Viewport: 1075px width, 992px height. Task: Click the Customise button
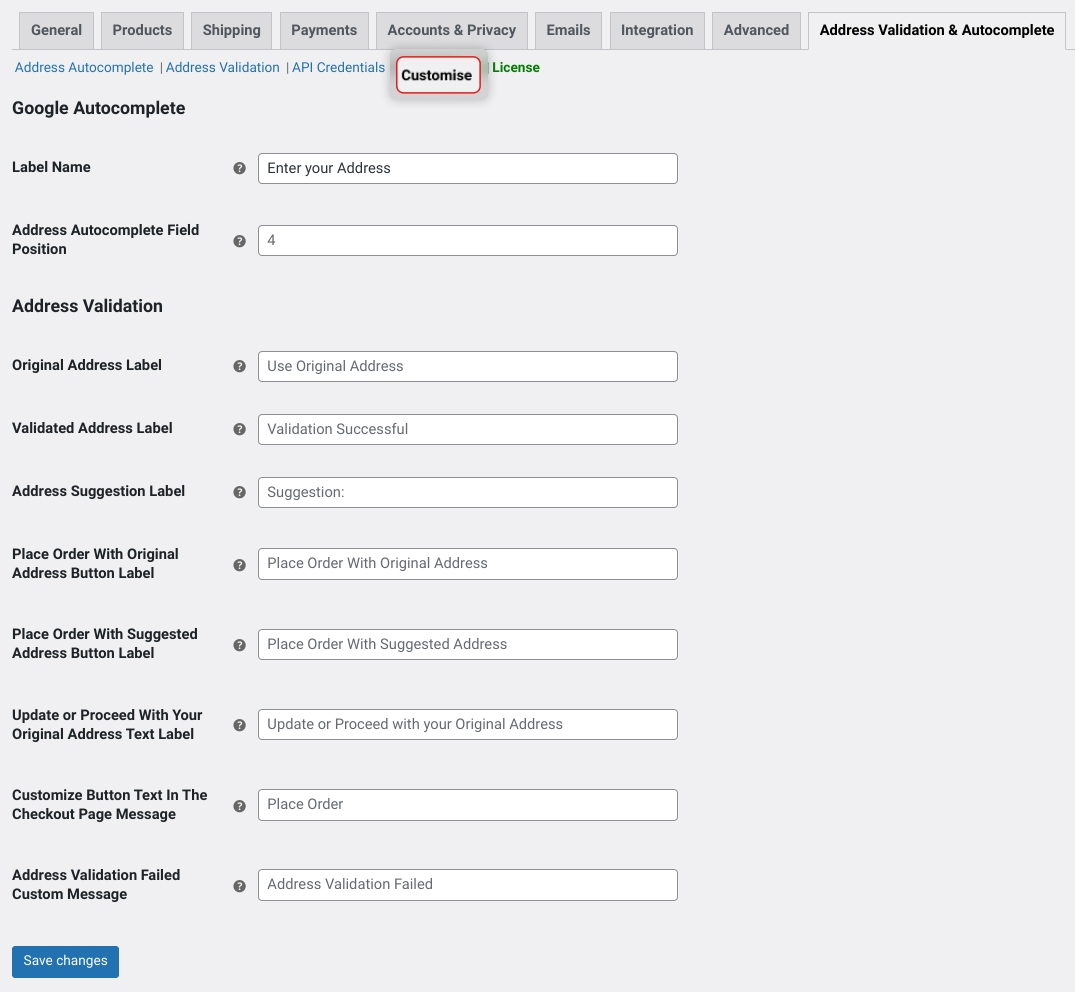click(437, 74)
